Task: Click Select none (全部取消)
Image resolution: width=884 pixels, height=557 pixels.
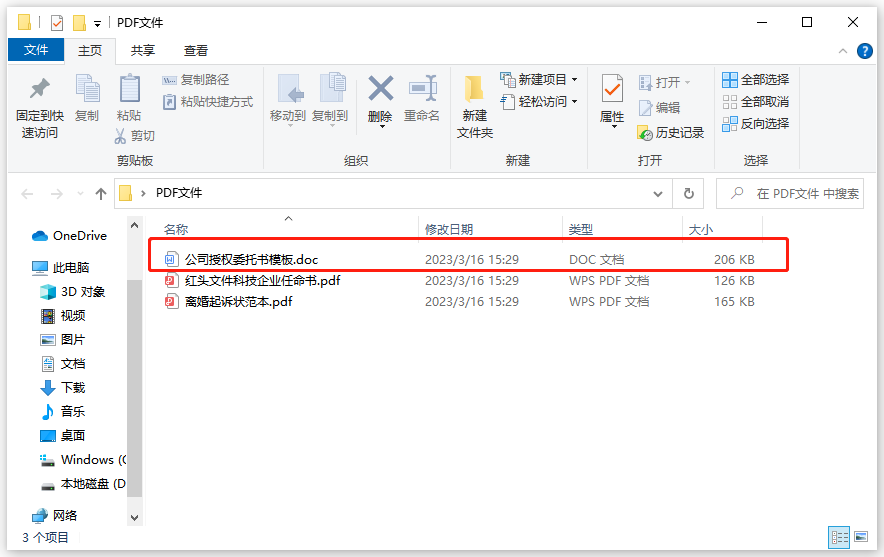Action: pyautogui.click(x=755, y=102)
